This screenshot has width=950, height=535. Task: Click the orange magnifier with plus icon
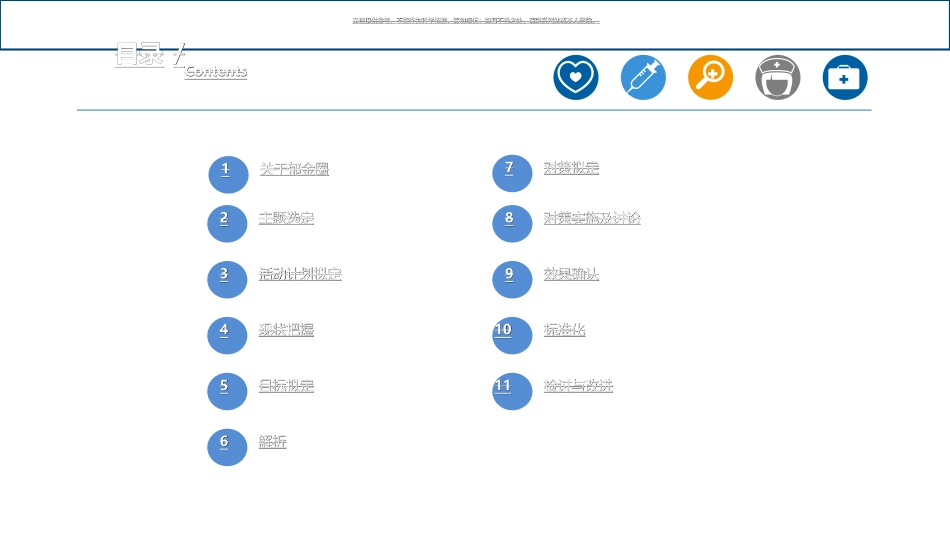pyautogui.click(x=711, y=78)
